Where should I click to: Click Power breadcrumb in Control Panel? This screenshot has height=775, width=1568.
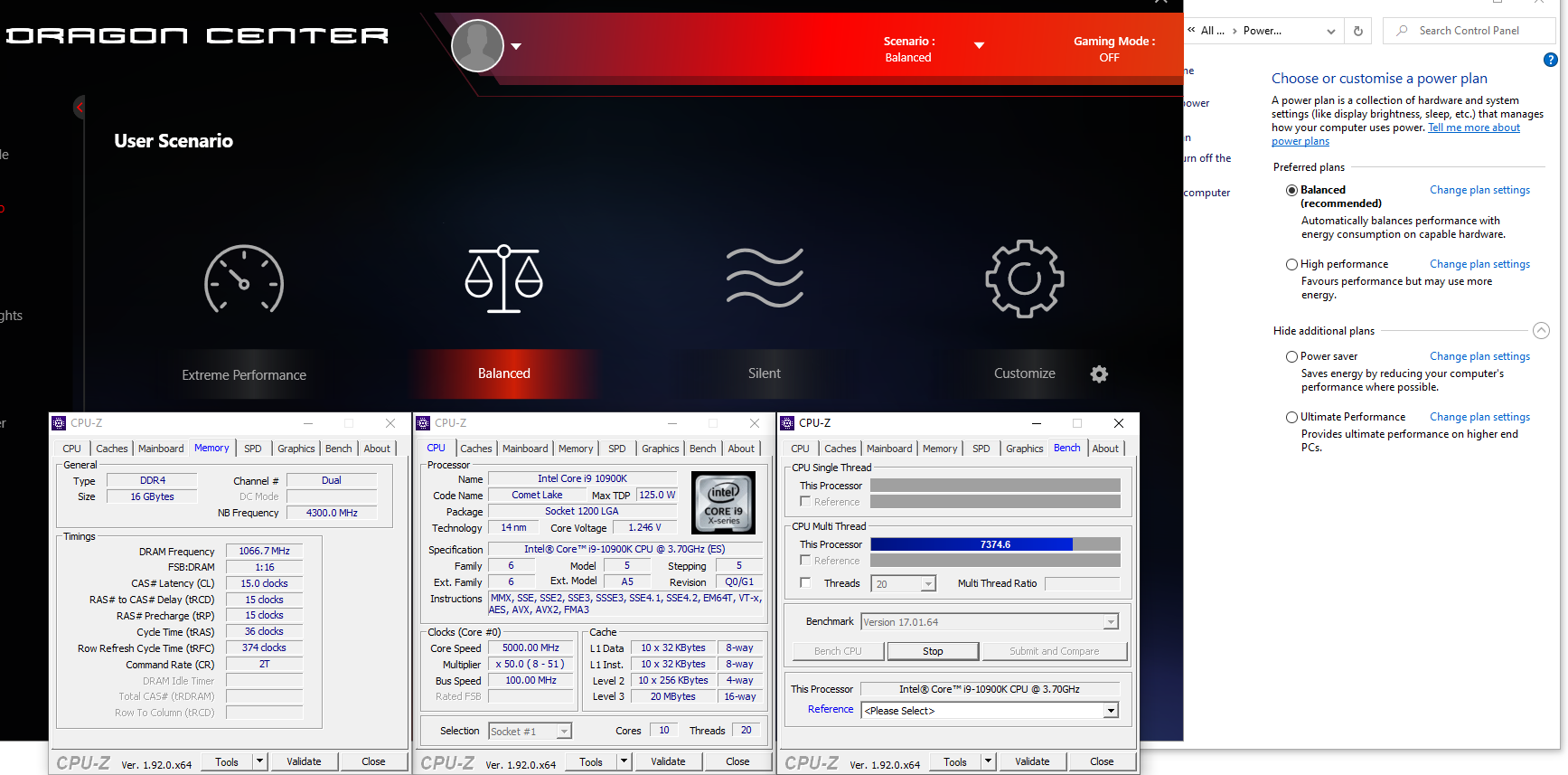coord(1262,31)
